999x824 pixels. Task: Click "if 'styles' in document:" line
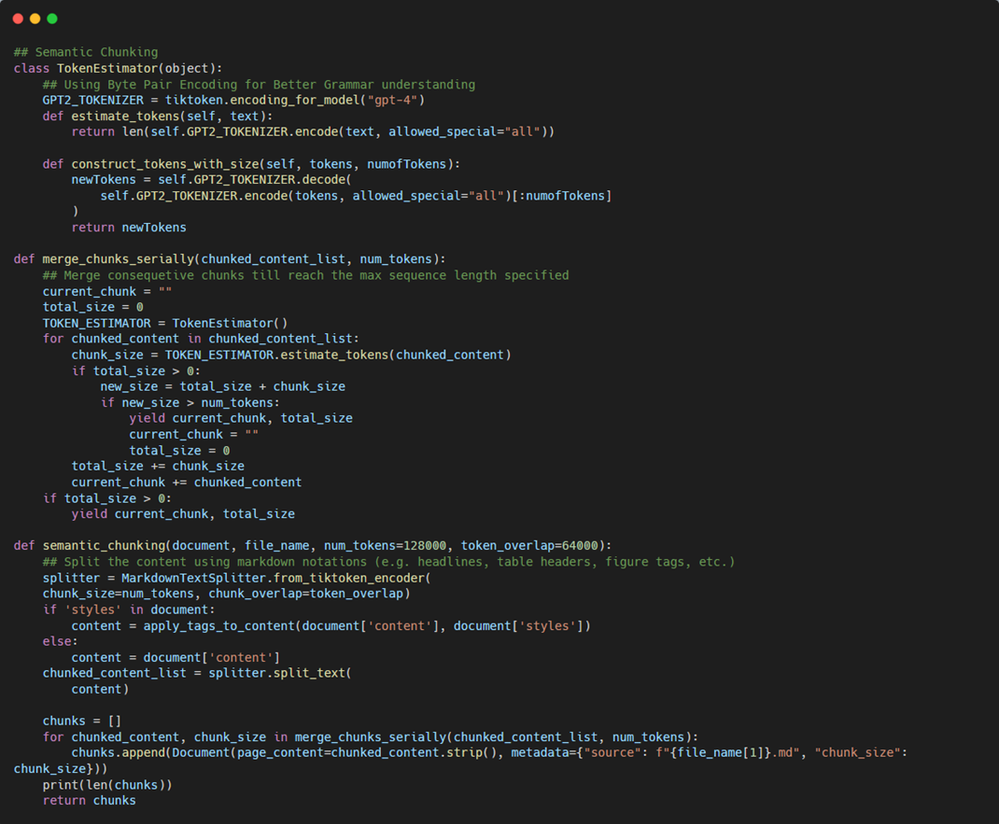click(129, 609)
